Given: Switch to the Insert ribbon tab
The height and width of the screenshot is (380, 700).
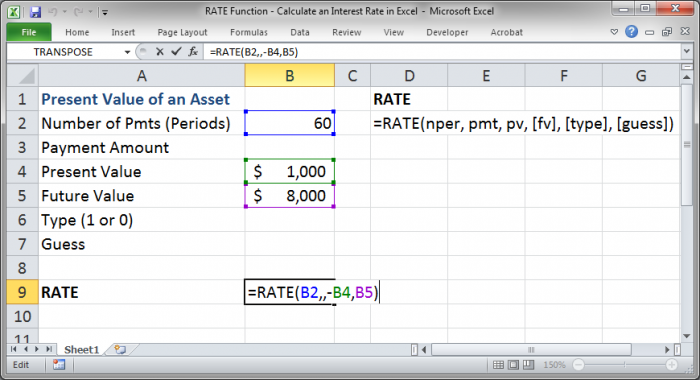Looking at the screenshot, I should [123, 32].
